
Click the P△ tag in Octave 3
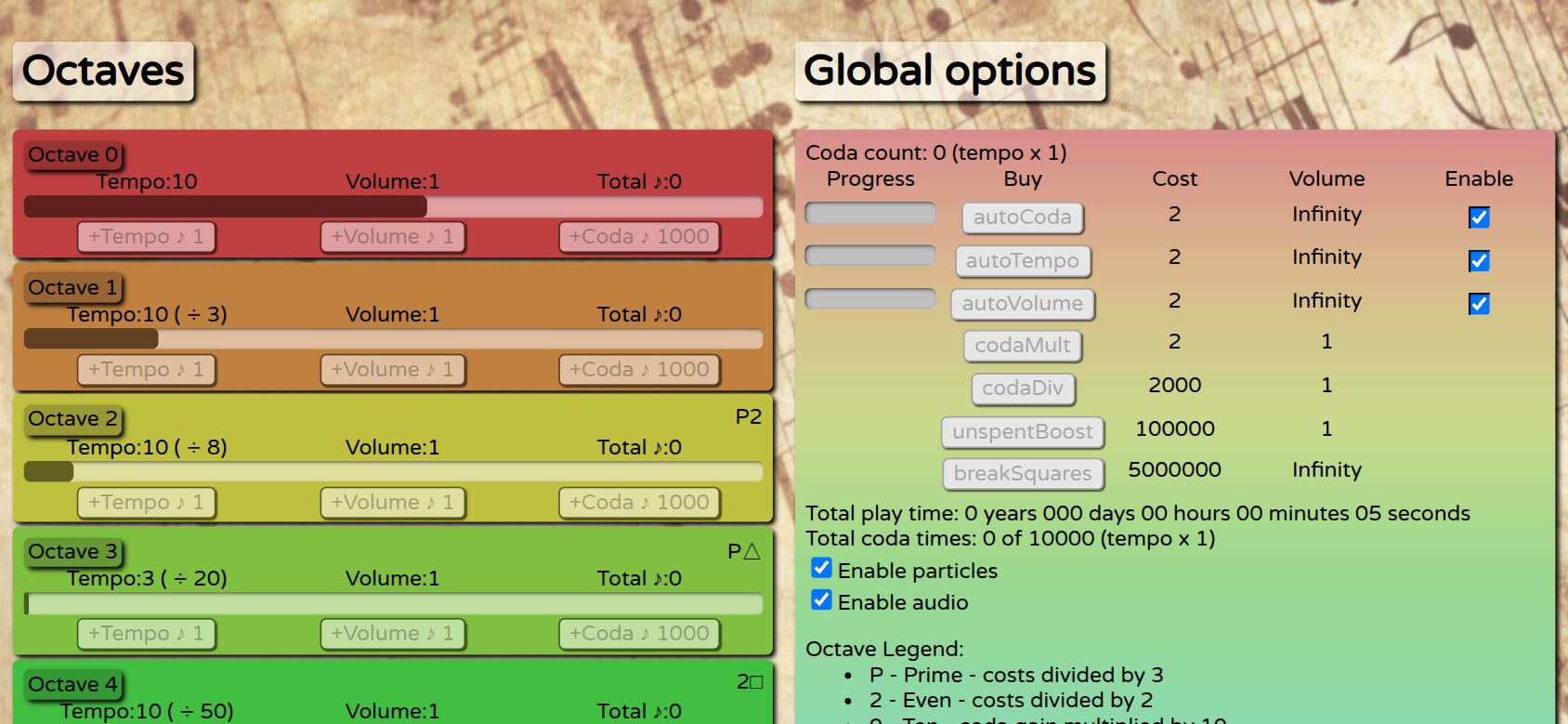745,551
